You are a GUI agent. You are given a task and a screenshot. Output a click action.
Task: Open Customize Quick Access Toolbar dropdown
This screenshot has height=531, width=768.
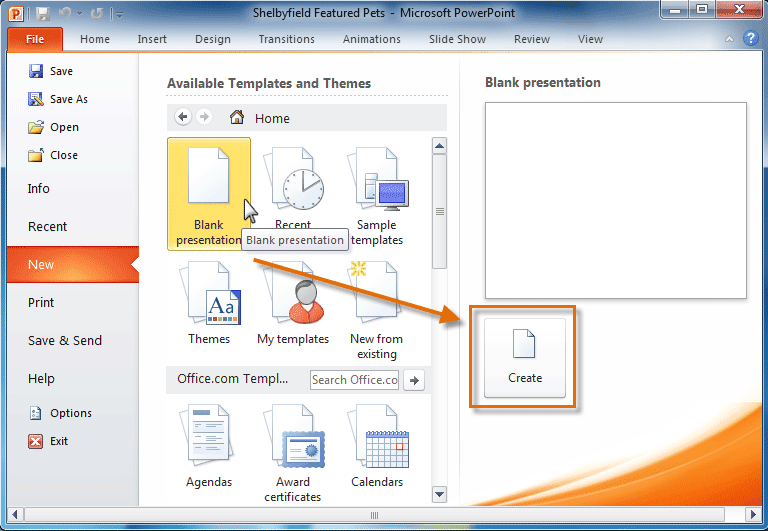pyautogui.click(x=119, y=14)
